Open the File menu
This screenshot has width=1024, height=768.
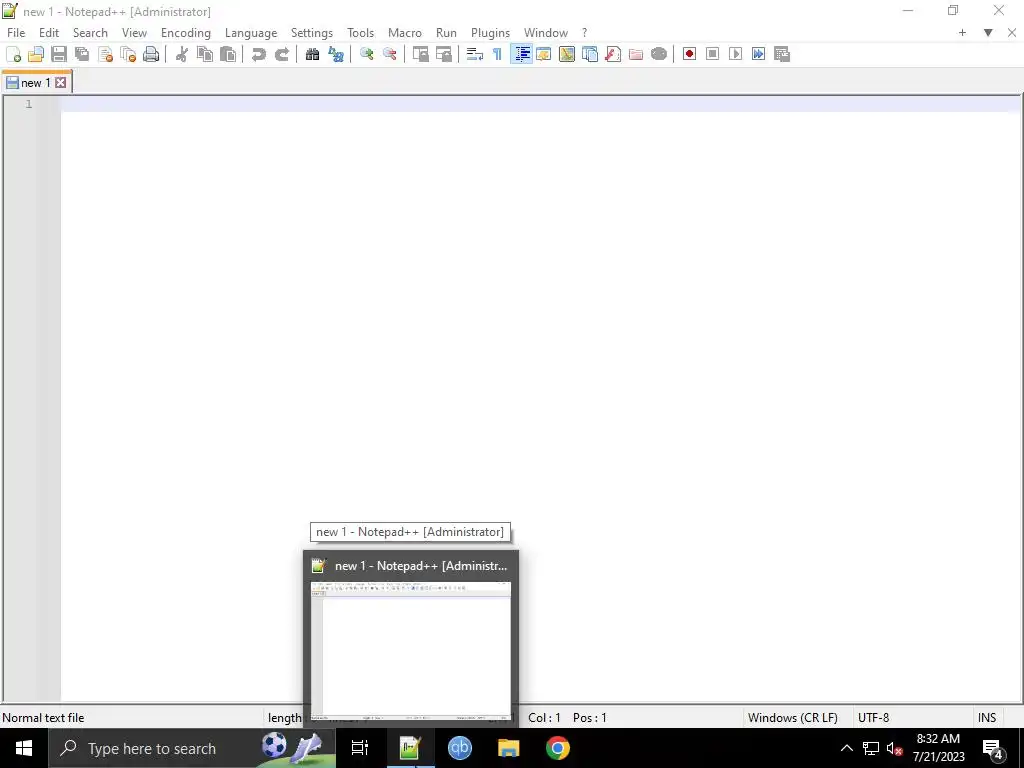[16, 33]
